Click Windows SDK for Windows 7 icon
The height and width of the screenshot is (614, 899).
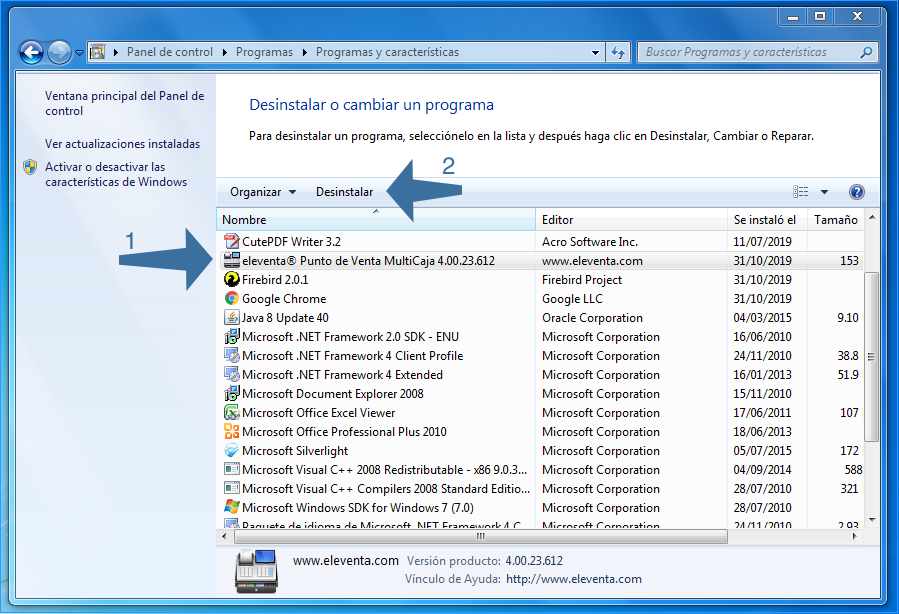(232, 507)
